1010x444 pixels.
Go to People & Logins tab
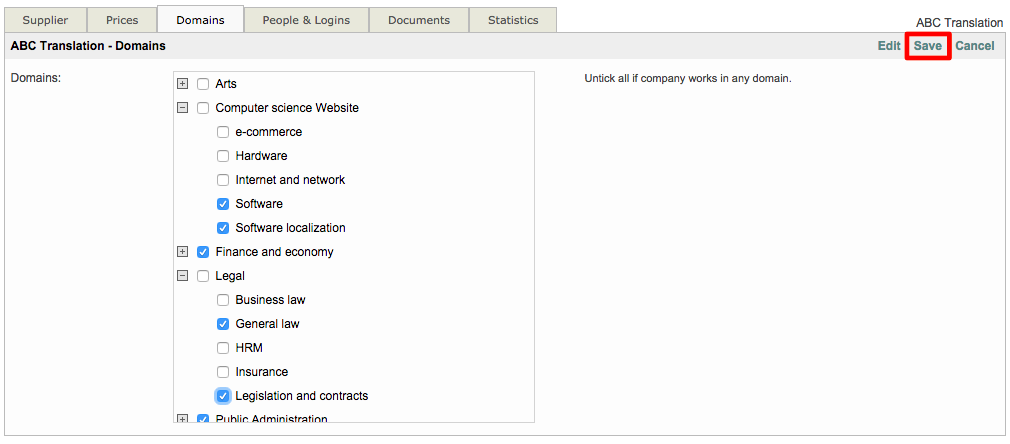[x=306, y=20]
